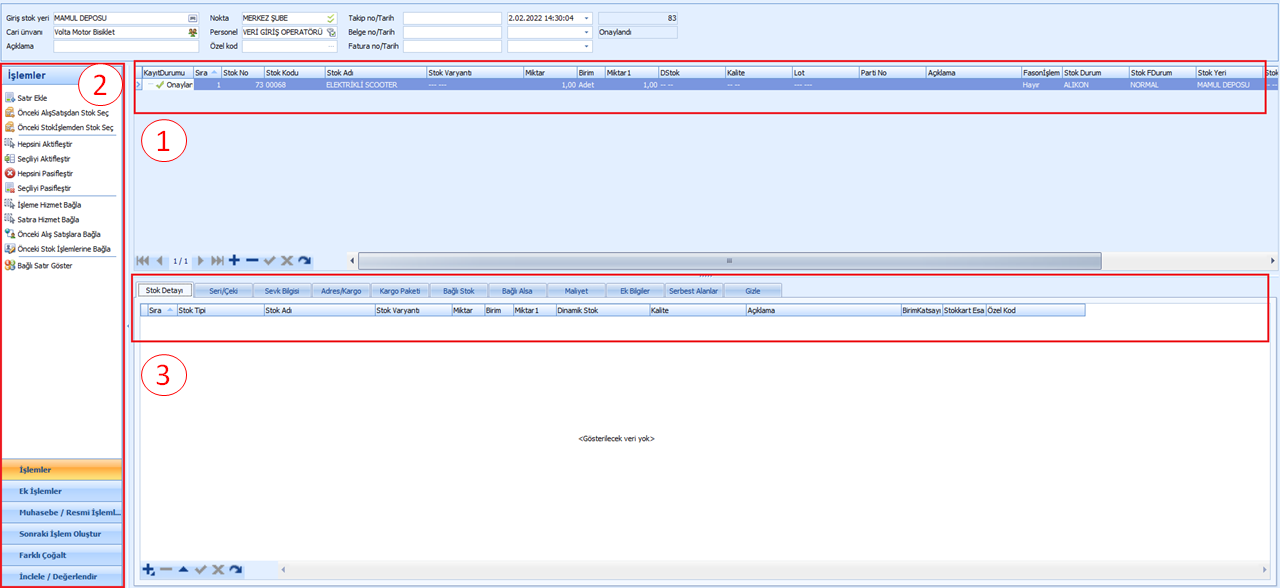1280x588 pixels.
Task: Click Önceki Stok İşlemlerine Bağla
Action: 58,249
